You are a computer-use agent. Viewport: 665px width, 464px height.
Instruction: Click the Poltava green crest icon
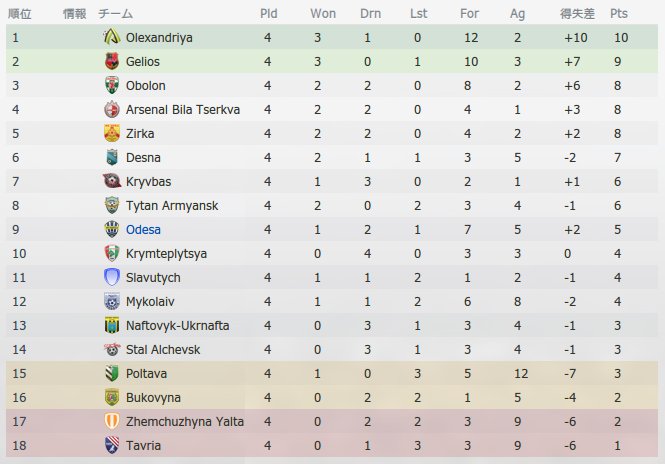pyautogui.click(x=112, y=373)
